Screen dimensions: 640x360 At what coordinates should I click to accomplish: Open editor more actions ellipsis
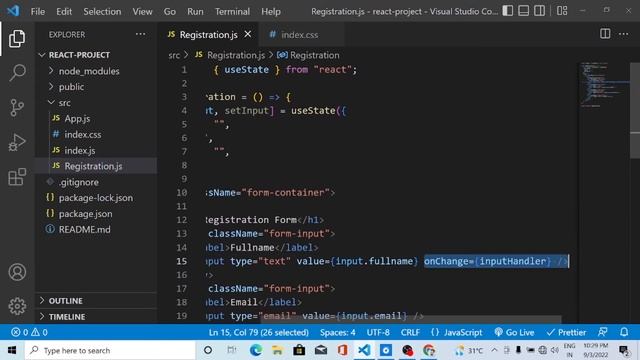coord(623,34)
